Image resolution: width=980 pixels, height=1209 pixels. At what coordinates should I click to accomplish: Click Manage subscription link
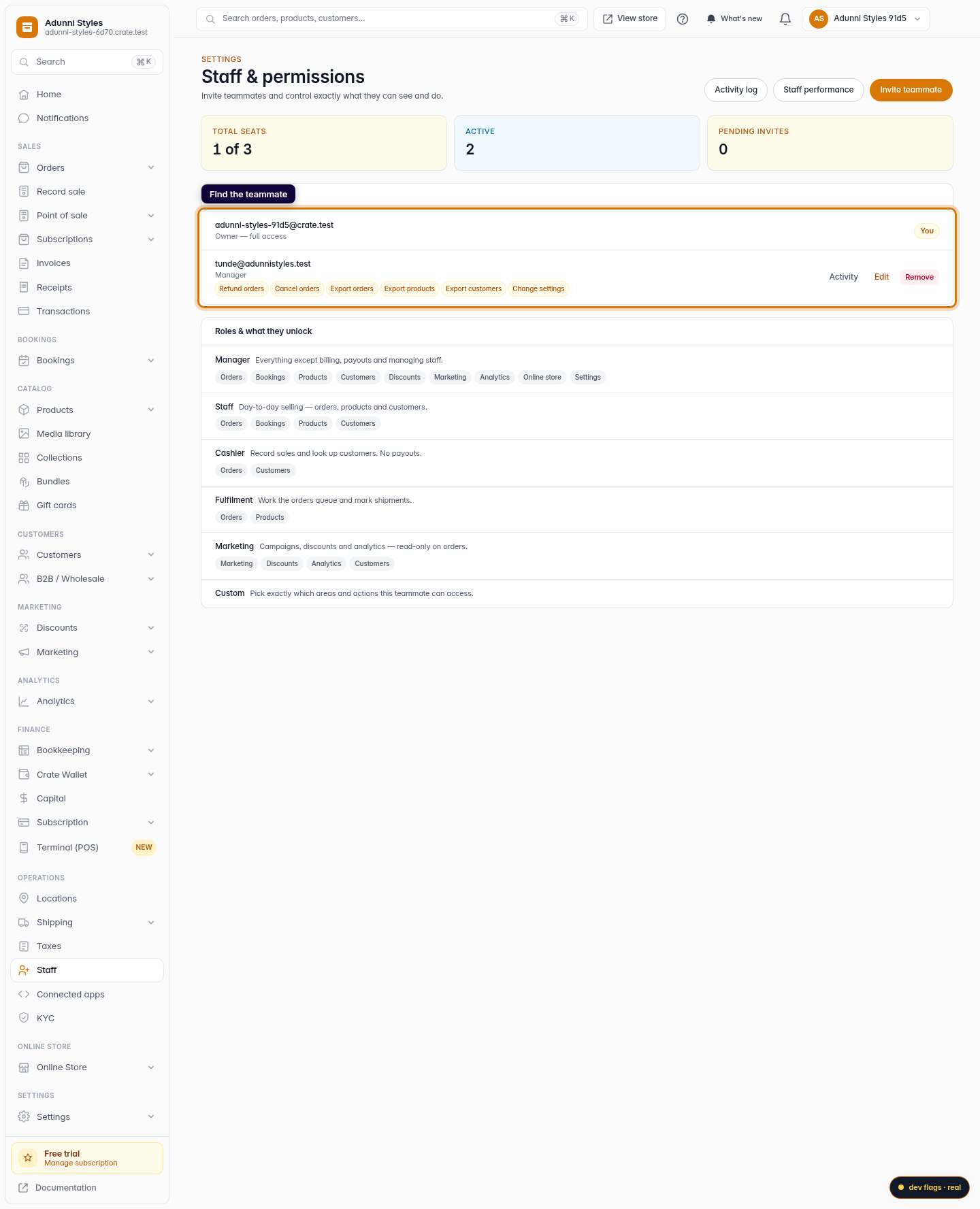click(81, 1163)
